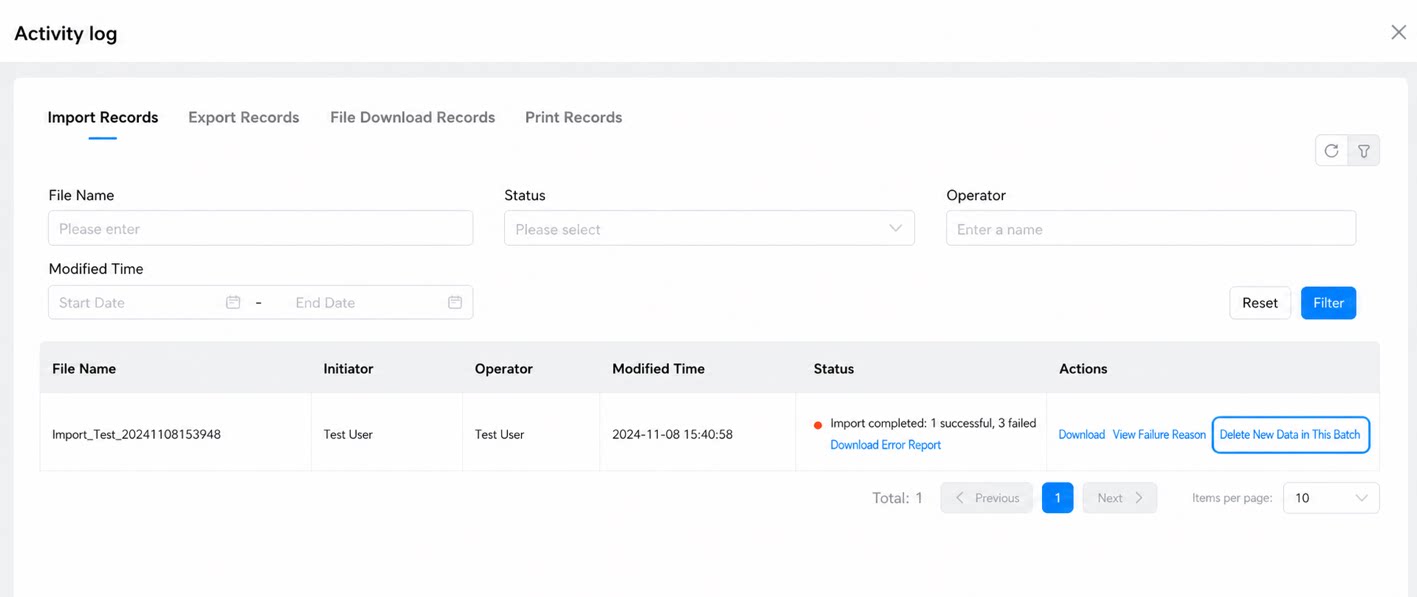Click the Reset button
This screenshot has height=597, width=1417.
1260,303
